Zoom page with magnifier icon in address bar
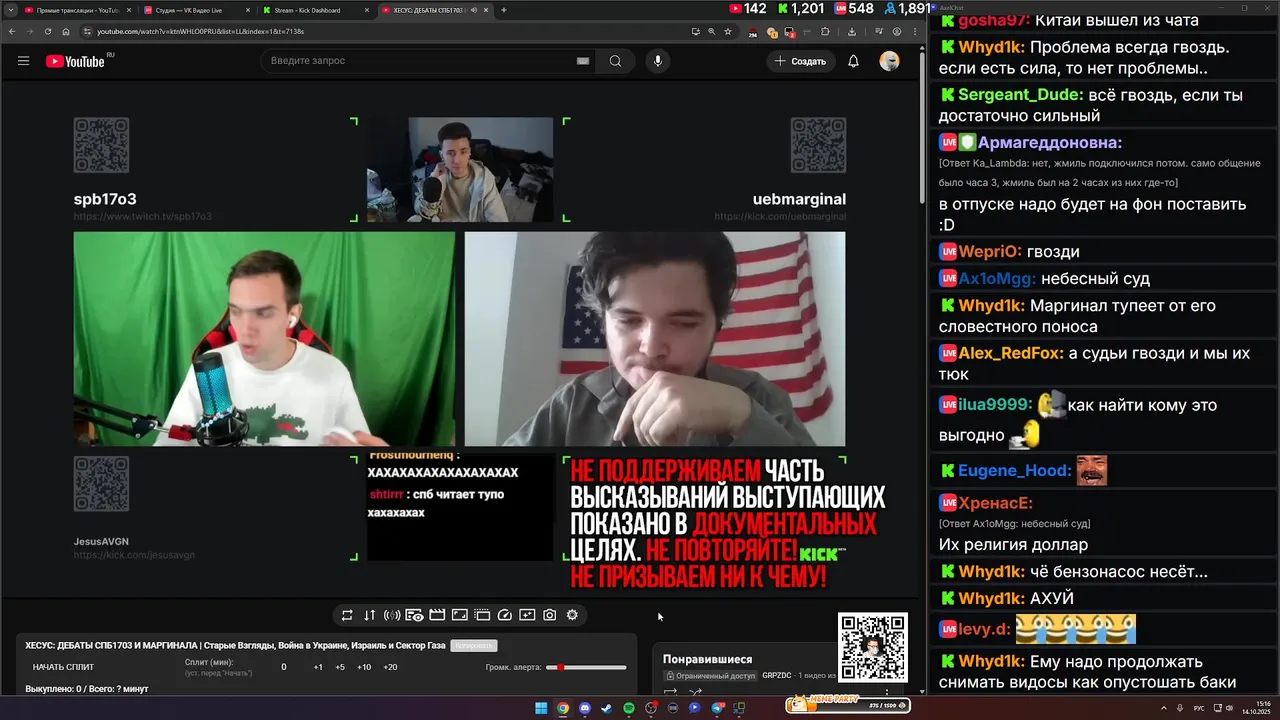 pos(711,31)
